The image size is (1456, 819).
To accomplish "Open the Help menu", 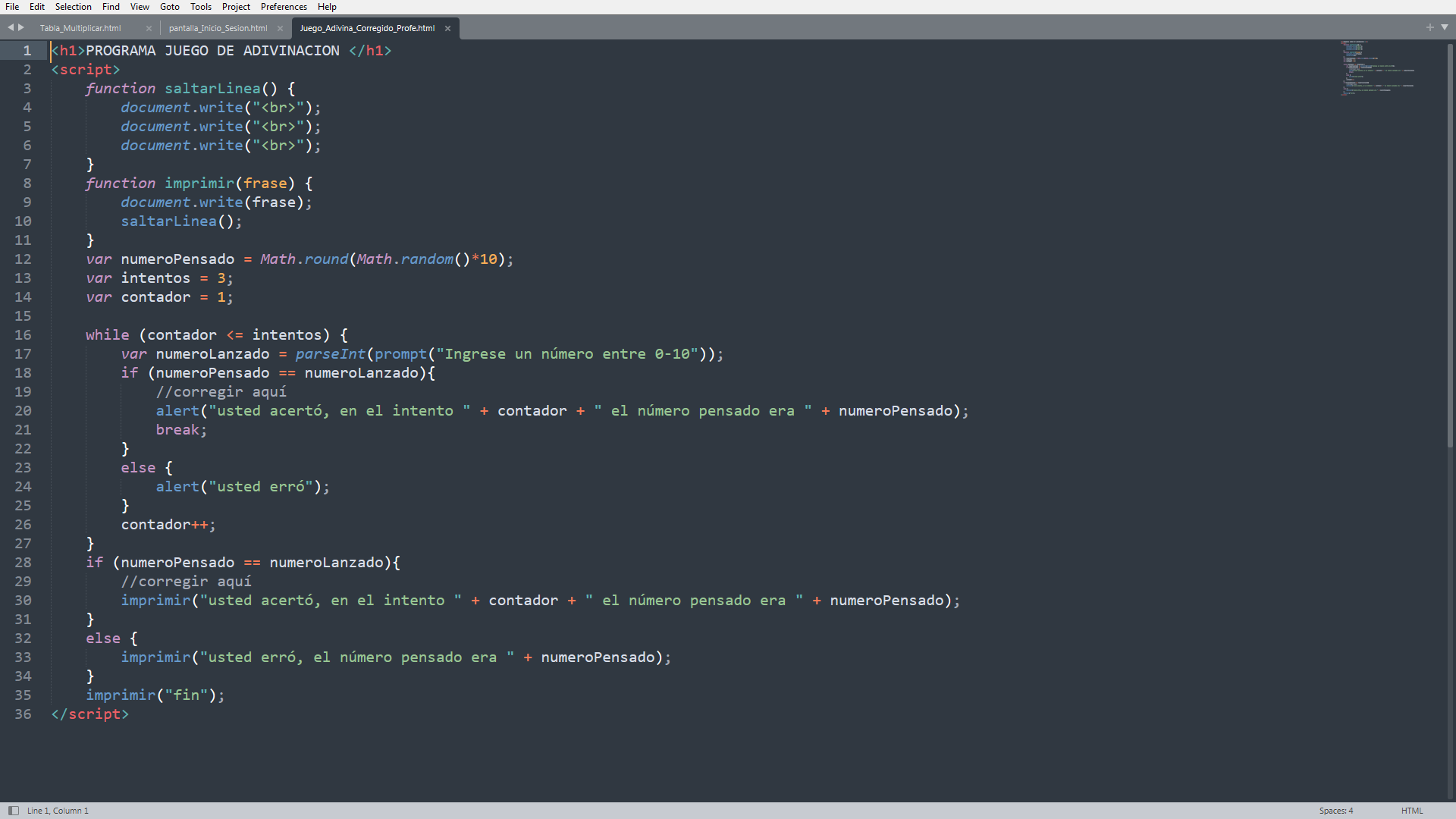I will (x=327, y=7).
